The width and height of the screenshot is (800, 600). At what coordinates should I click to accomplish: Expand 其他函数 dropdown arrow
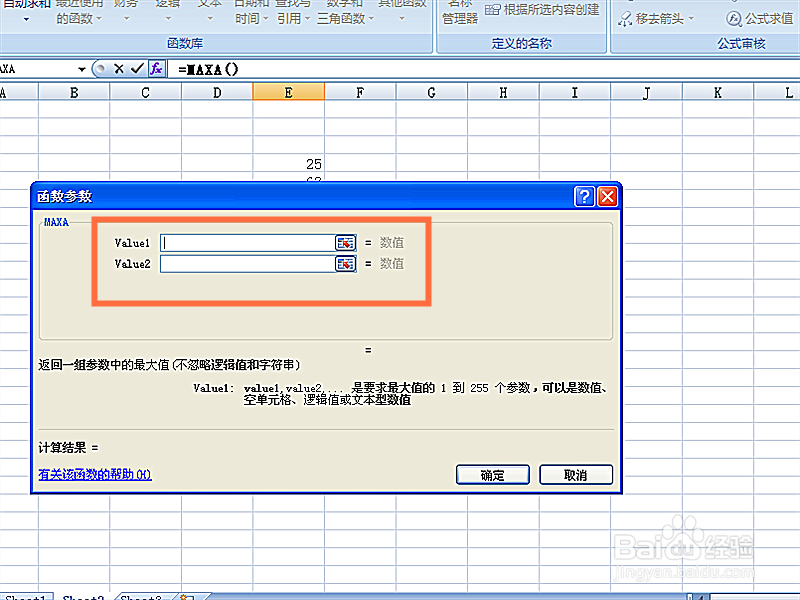(402, 19)
